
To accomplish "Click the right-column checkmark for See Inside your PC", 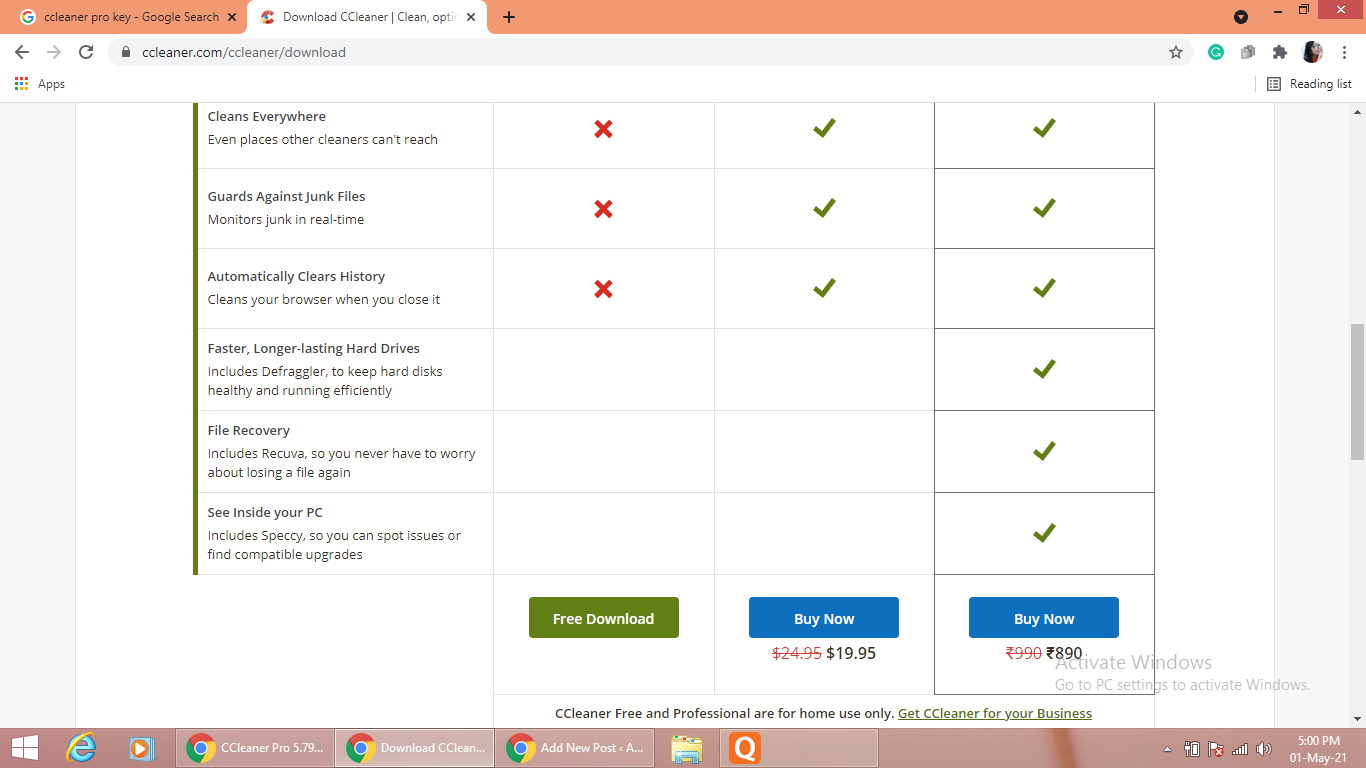I will pos(1044,533).
